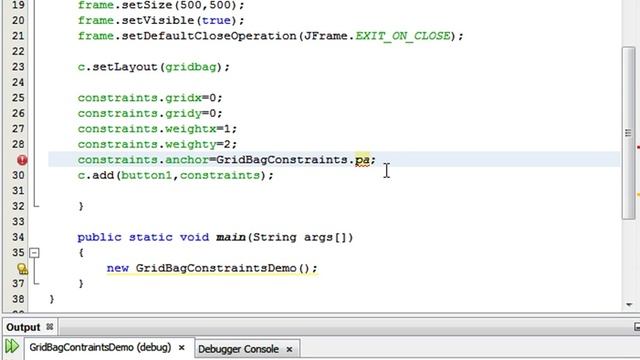Close the Output panel via its X icon

tap(50, 327)
